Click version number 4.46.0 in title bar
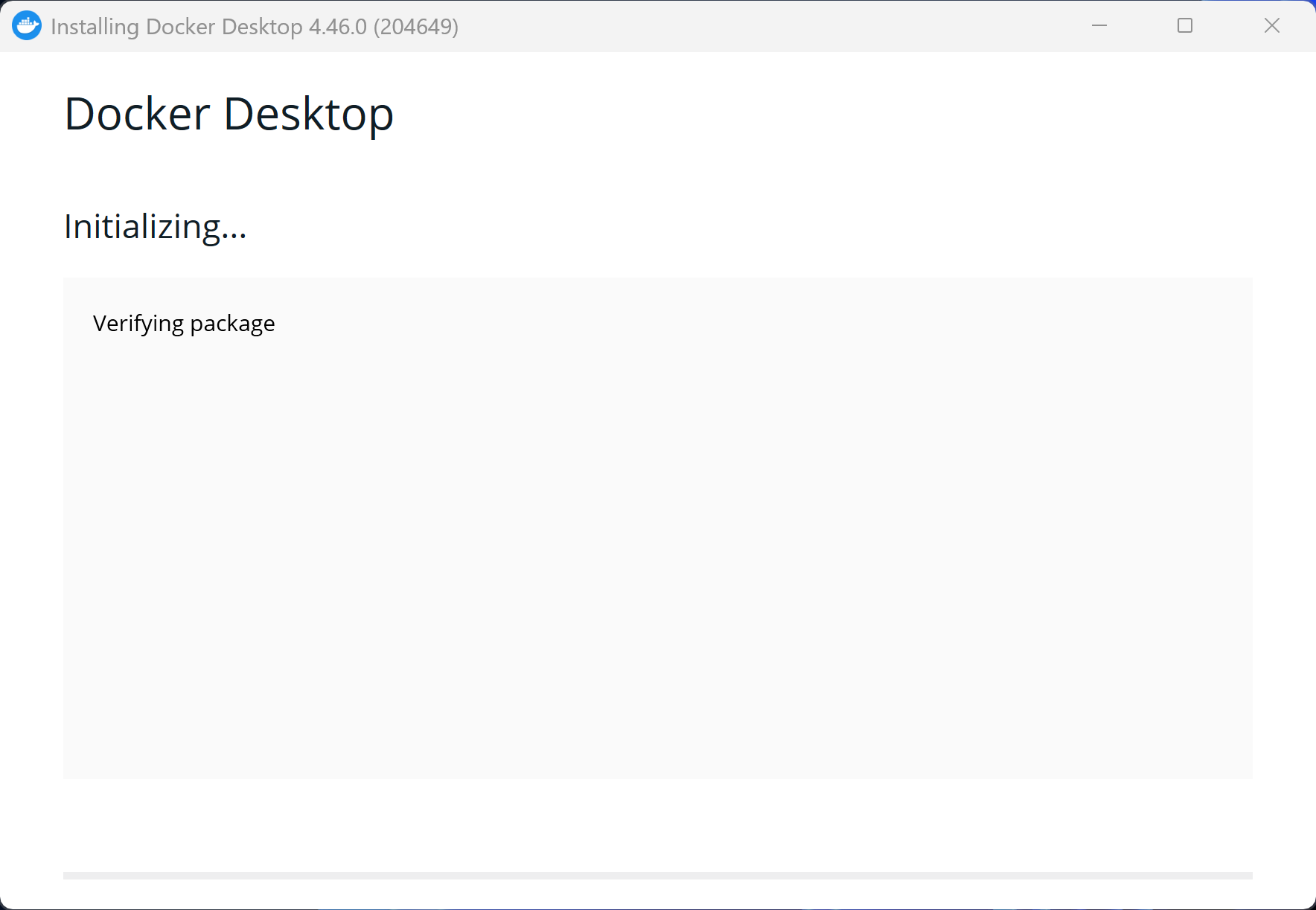The height and width of the screenshot is (910, 1316). click(x=337, y=27)
